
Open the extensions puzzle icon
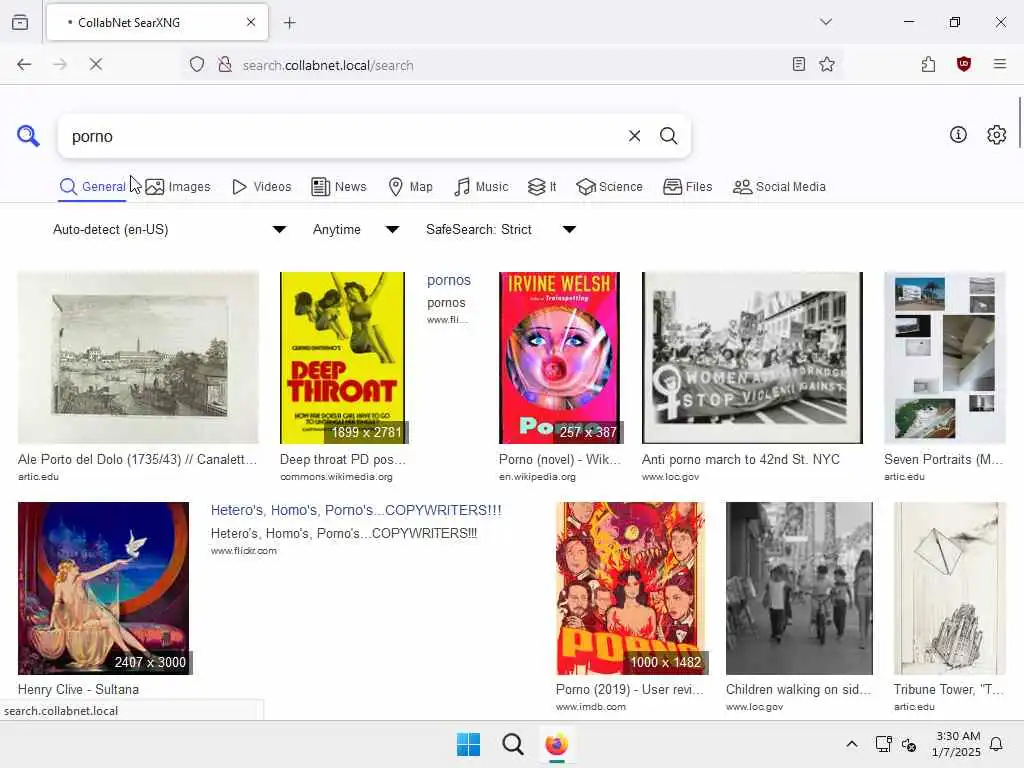pos(928,64)
